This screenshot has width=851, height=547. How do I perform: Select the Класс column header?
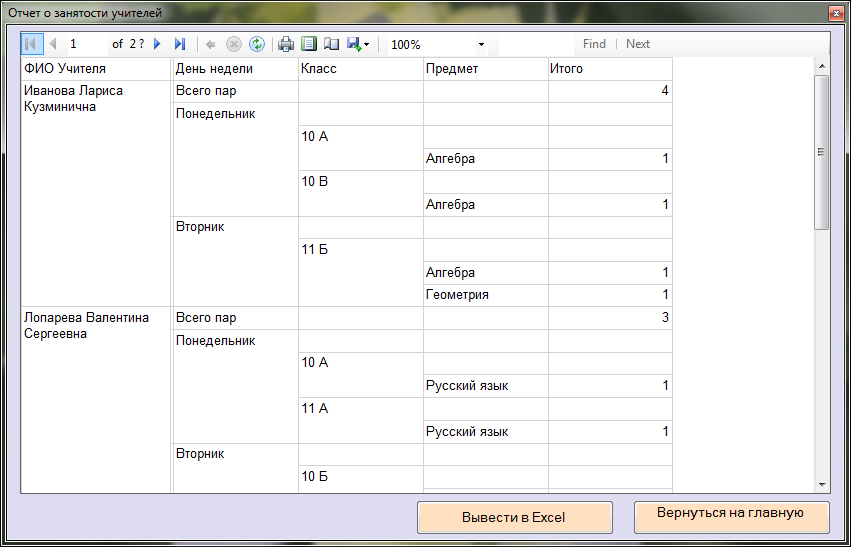[x=361, y=69]
